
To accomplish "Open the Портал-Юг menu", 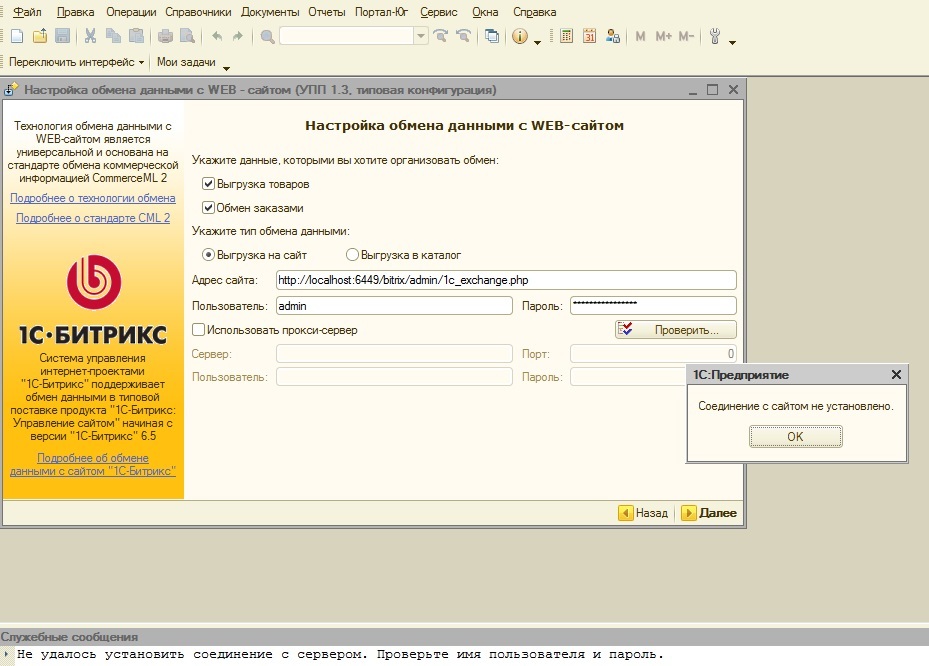I will (x=382, y=12).
